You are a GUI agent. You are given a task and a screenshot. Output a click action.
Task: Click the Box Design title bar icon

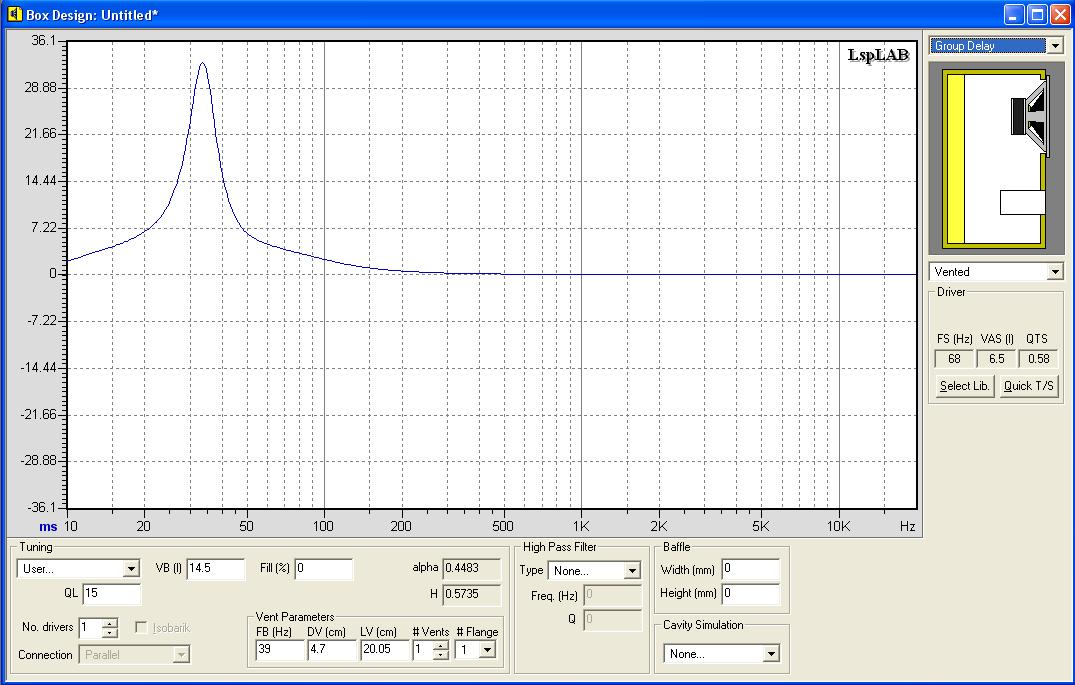pos(14,14)
